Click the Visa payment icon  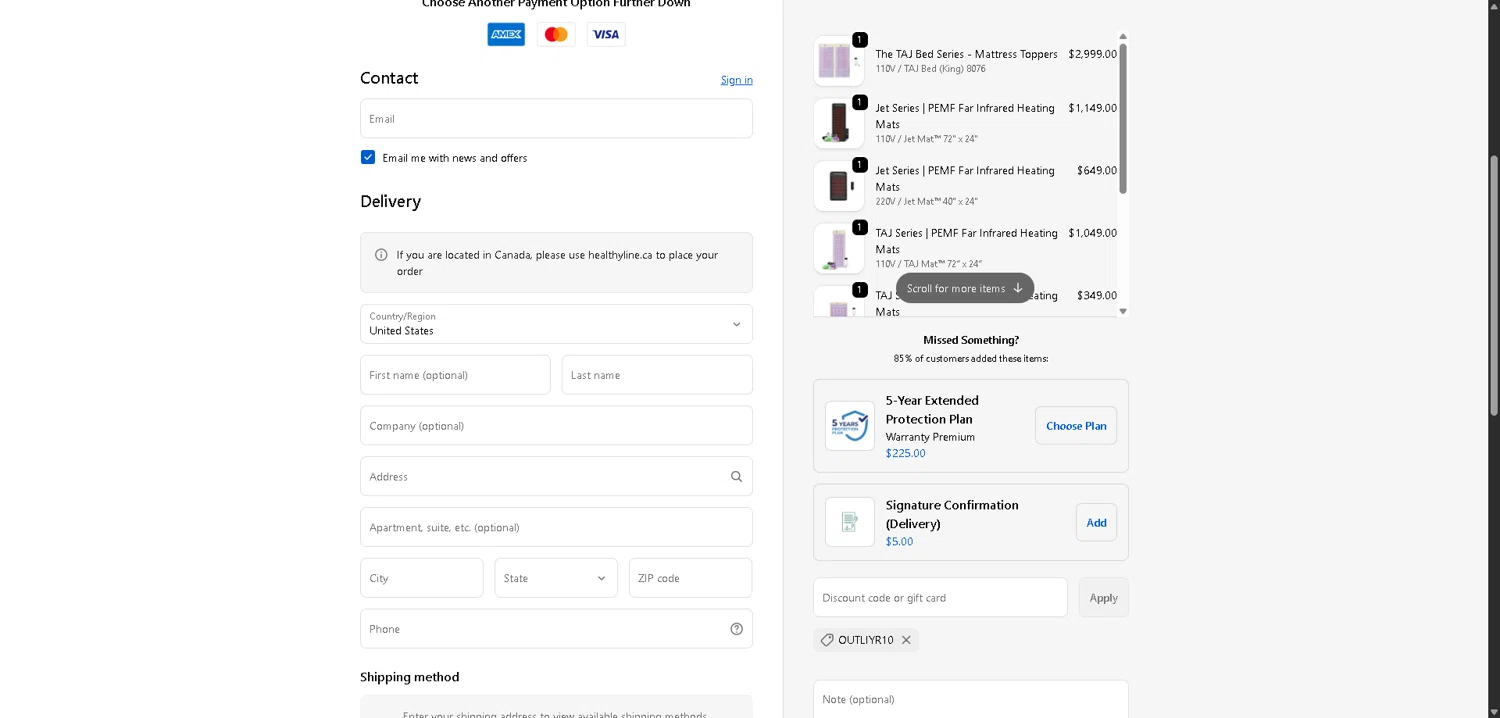606,34
